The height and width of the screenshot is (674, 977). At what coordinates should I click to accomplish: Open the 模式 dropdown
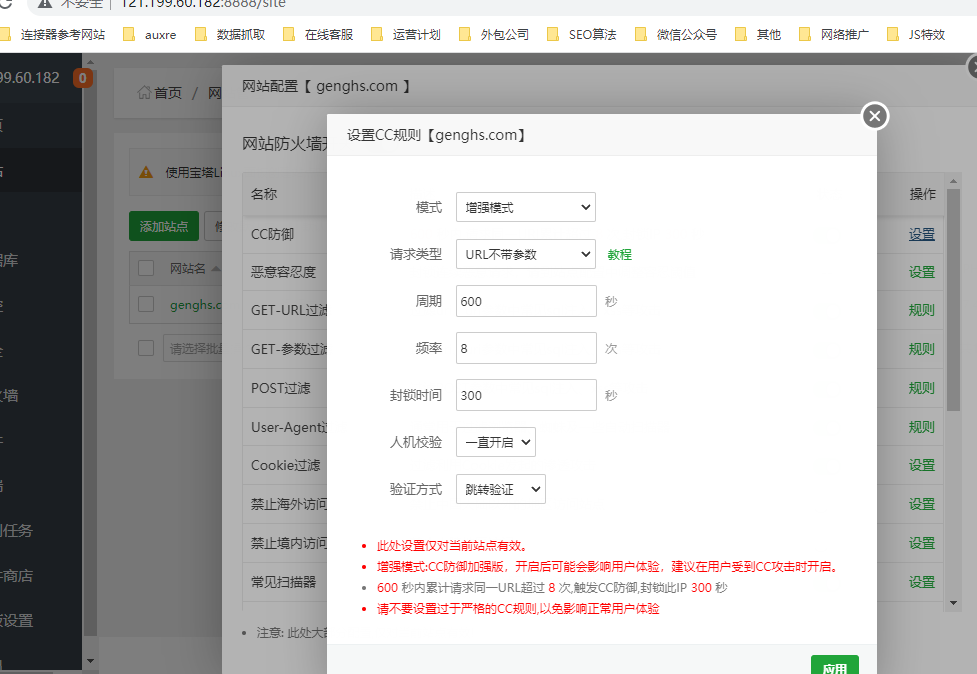[525, 207]
